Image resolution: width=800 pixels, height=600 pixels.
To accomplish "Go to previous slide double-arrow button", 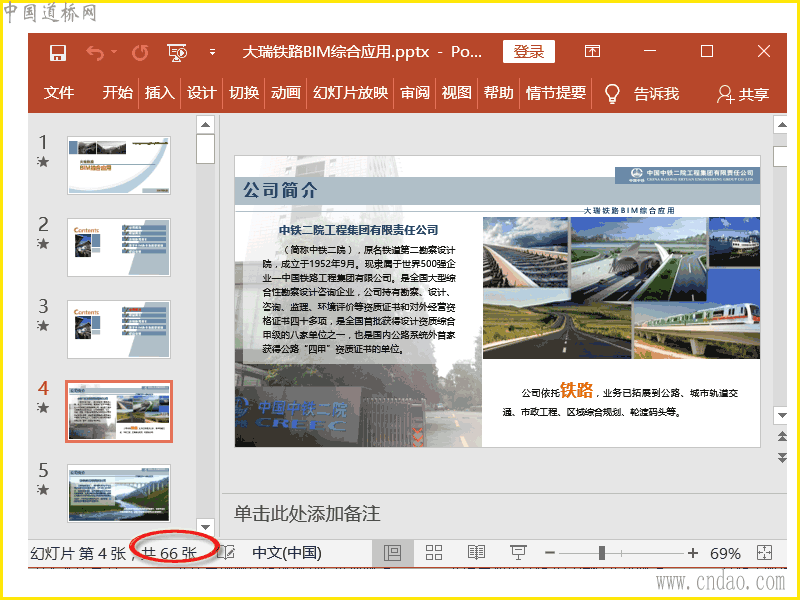I will tap(782, 436).
